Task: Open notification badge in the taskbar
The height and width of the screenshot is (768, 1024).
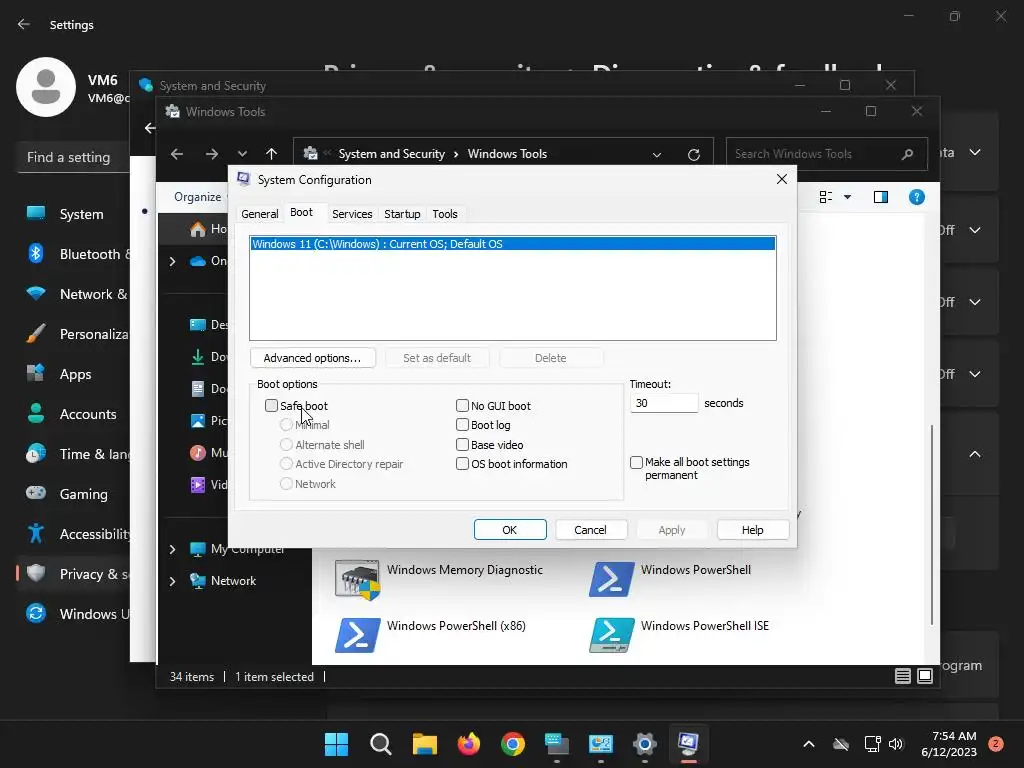Action: coord(995,743)
